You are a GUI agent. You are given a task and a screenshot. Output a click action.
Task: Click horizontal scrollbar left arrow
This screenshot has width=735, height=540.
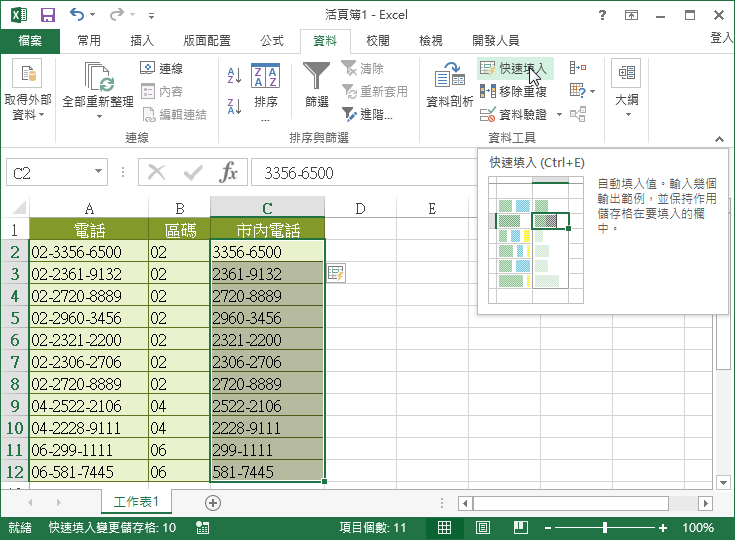click(x=465, y=503)
